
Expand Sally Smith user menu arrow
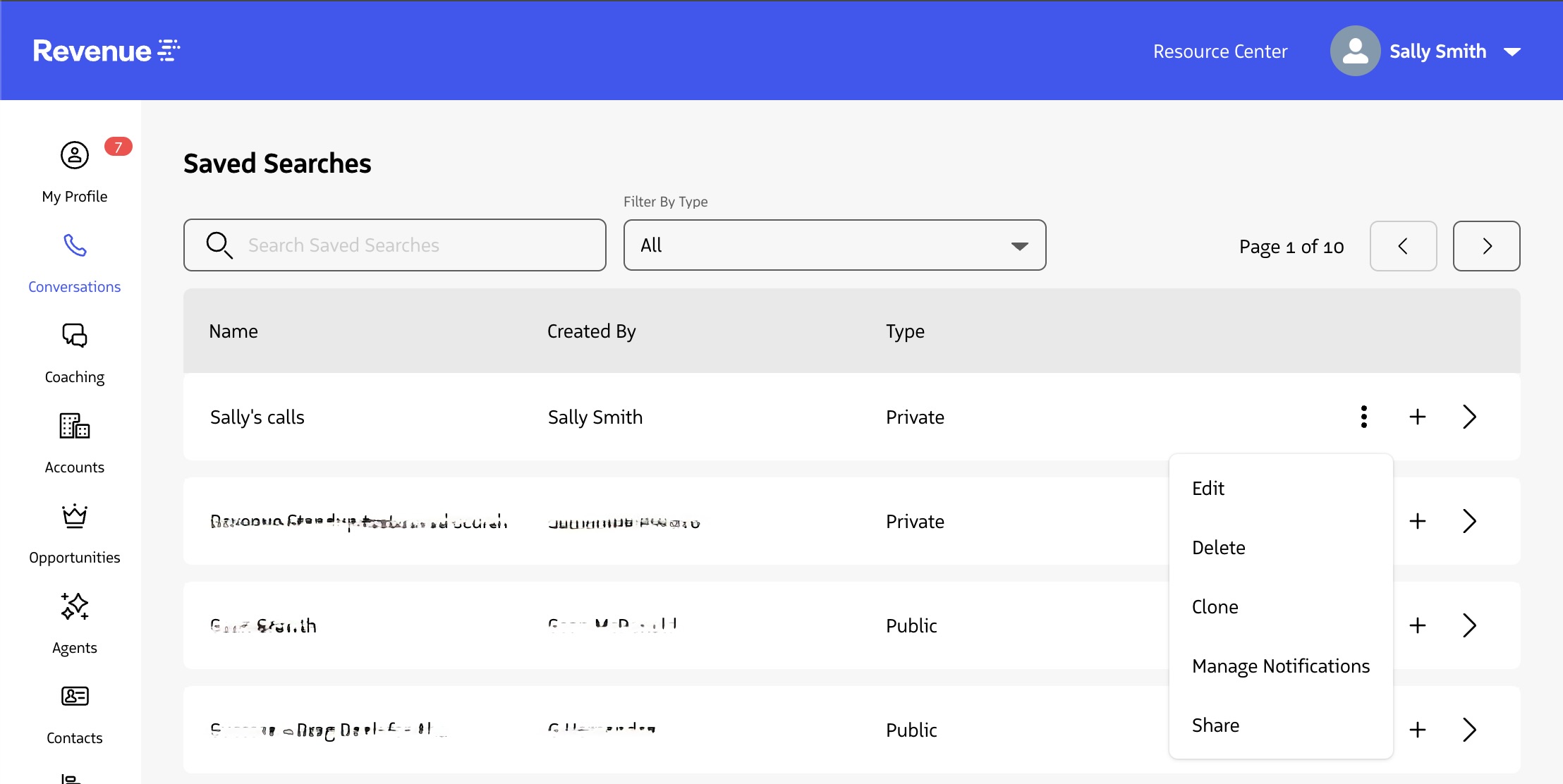pyautogui.click(x=1512, y=51)
